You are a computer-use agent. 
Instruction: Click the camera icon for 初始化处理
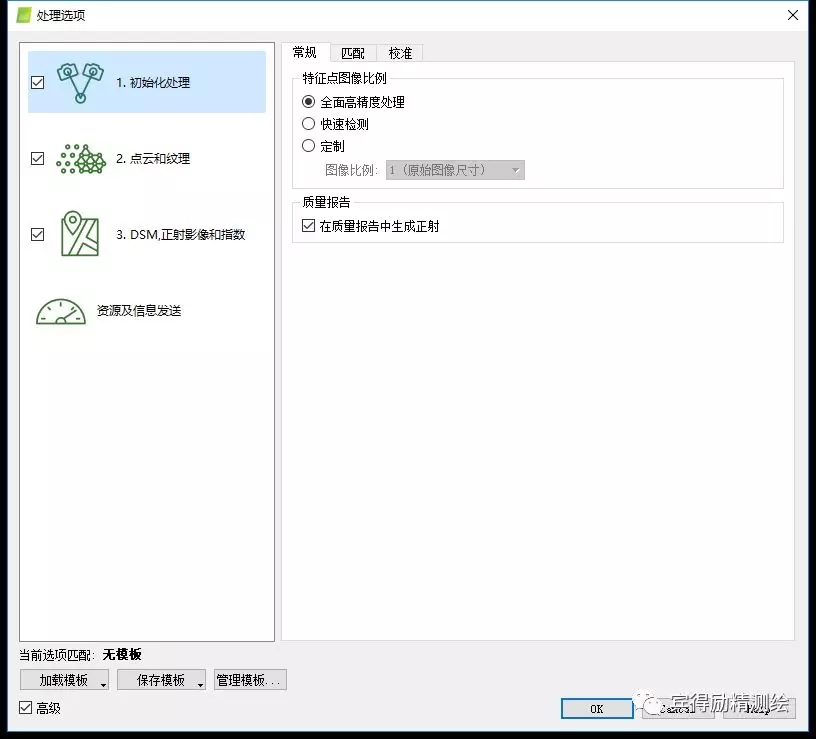coord(81,83)
